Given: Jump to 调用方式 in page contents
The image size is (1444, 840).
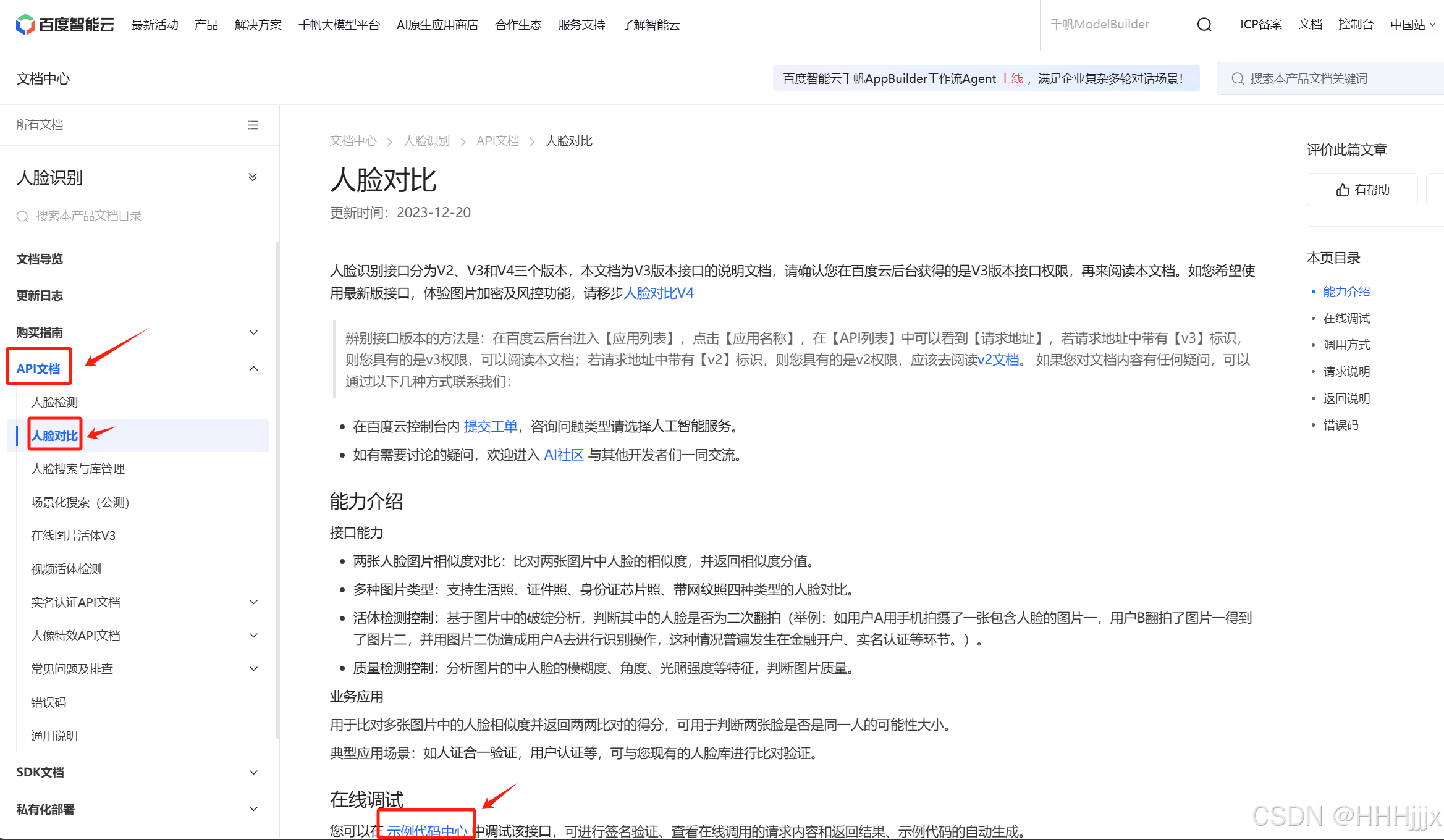Looking at the screenshot, I should point(1346,345).
